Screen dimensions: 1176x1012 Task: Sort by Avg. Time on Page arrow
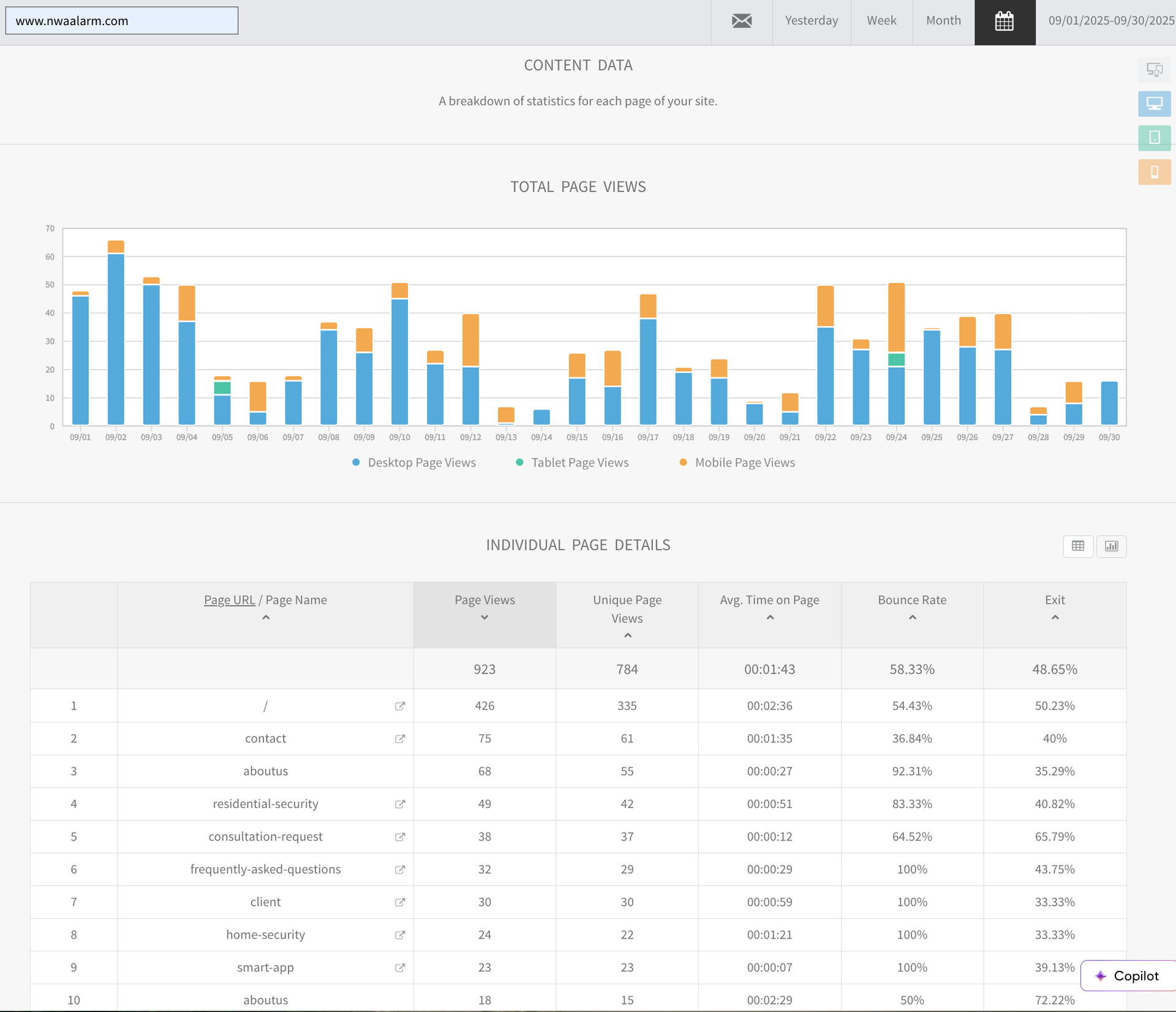click(x=770, y=618)
